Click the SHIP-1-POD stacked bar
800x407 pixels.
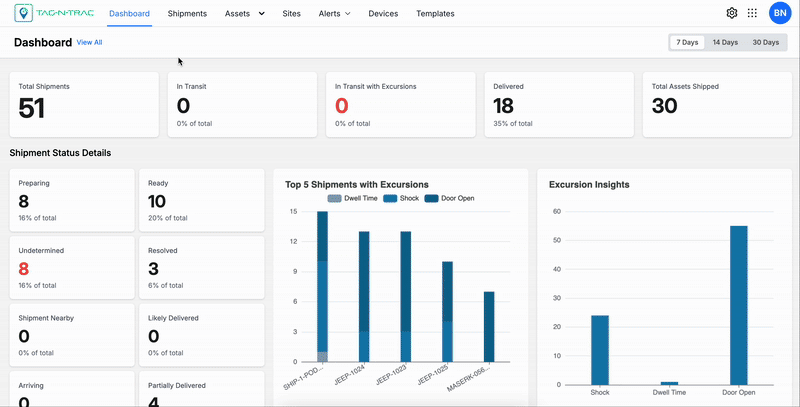tap(322, 287)
